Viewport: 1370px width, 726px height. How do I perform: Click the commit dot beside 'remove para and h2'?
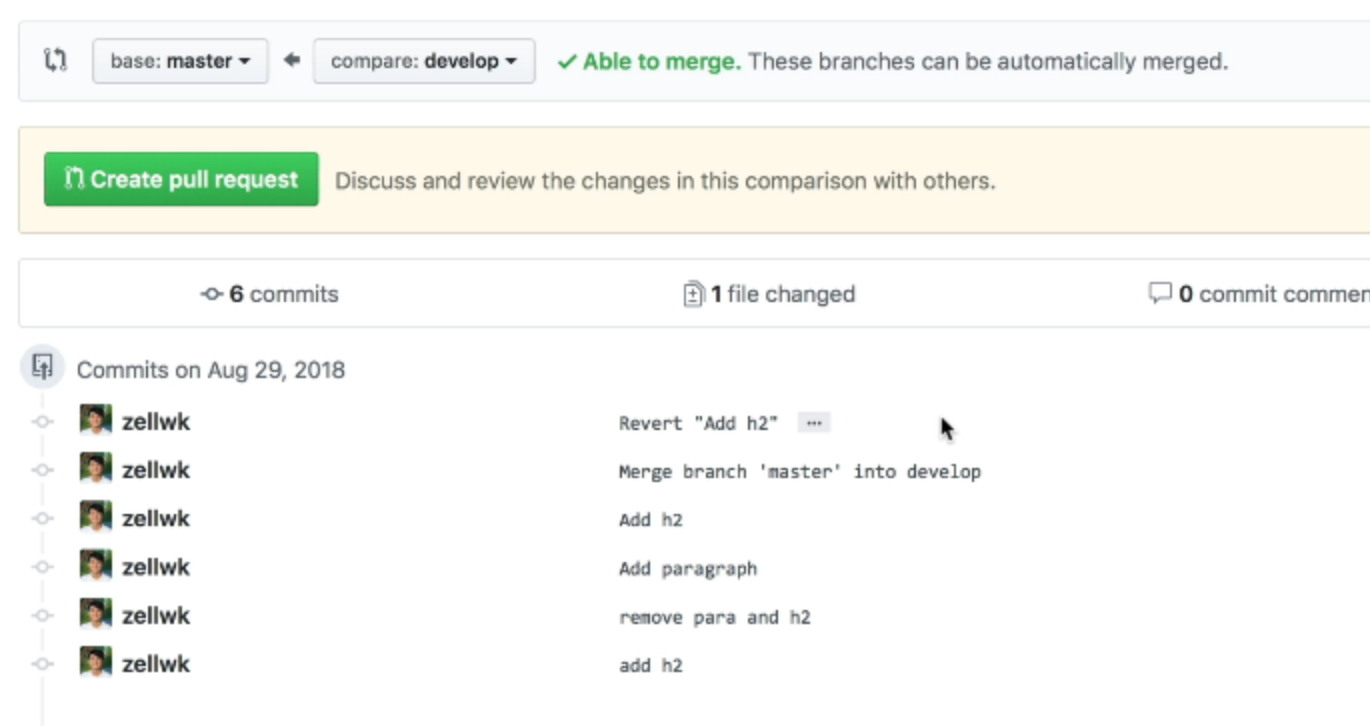(41, 615)
